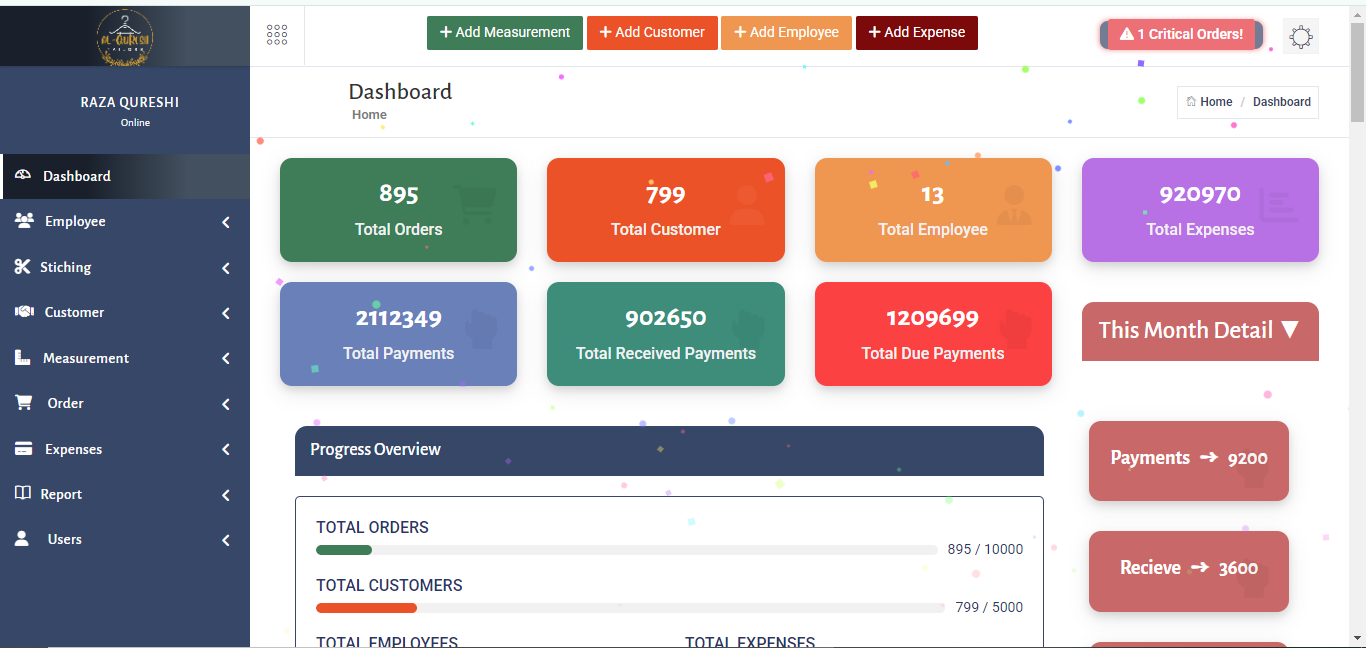
Task: Click the Expenses credit card icon
Action: pyautogui.click(x=24, y=449)
